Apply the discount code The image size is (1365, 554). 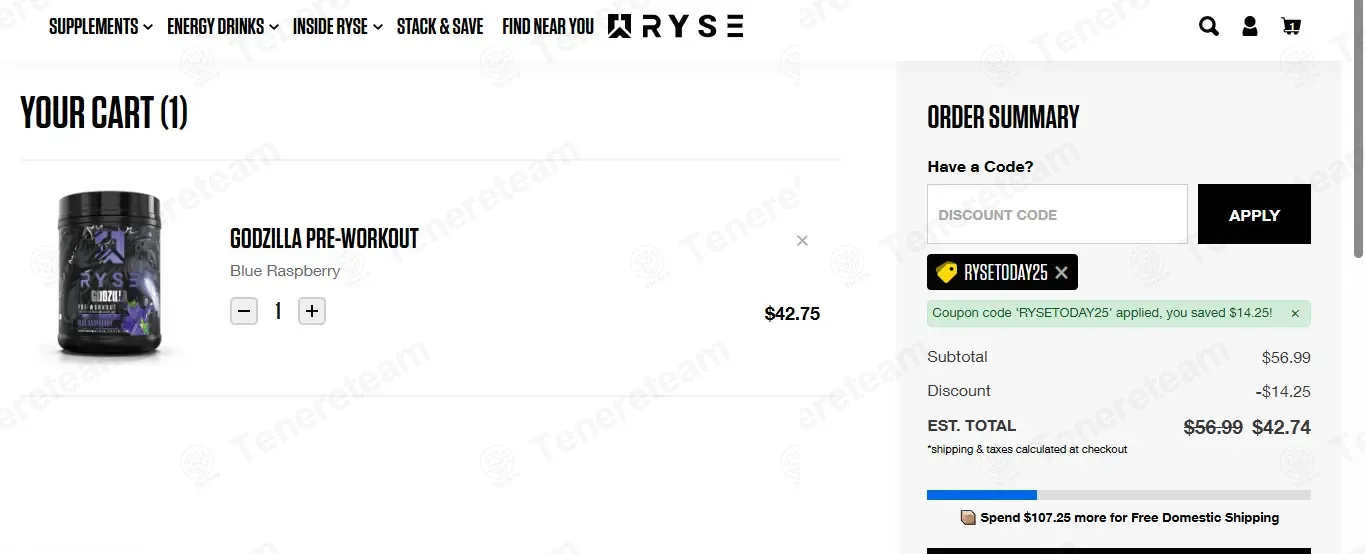(x=1254, y=214)
